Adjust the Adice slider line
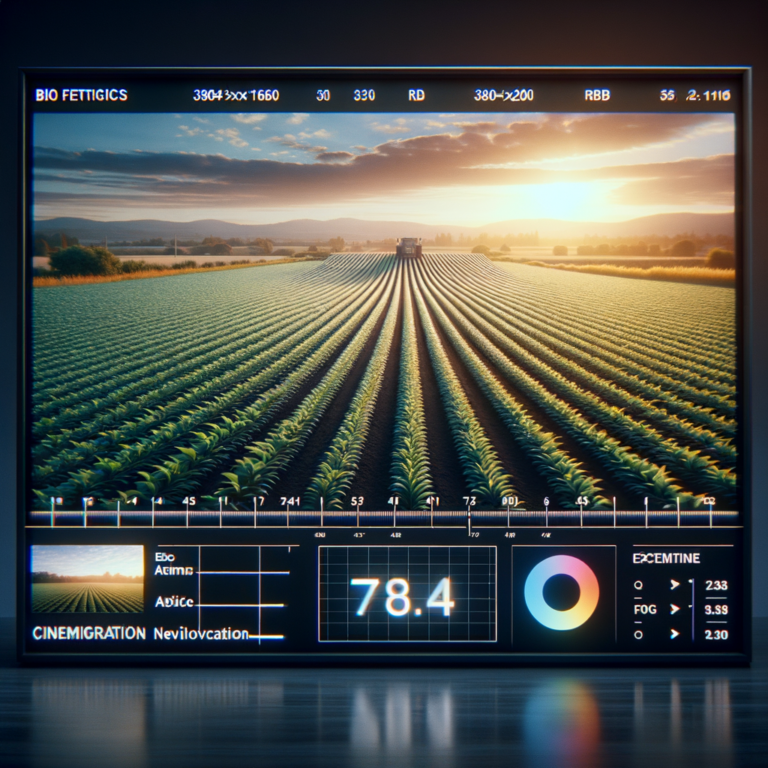 pyautogui.click(x=239, y=605)
